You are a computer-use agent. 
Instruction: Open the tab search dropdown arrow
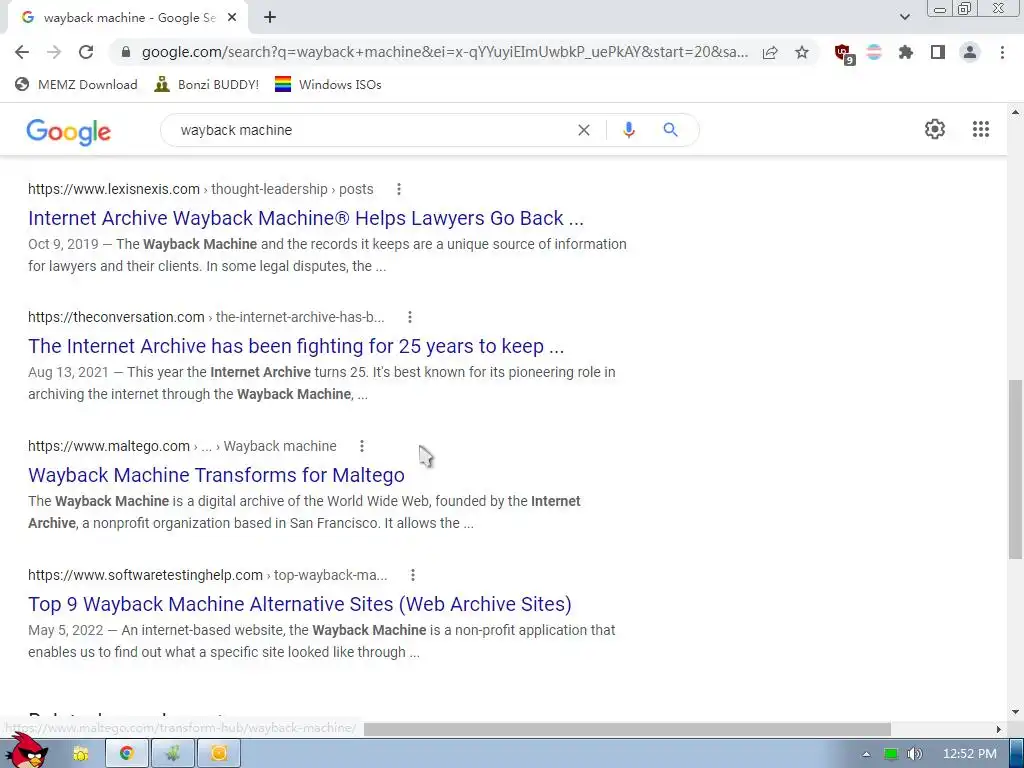[904, 17]
